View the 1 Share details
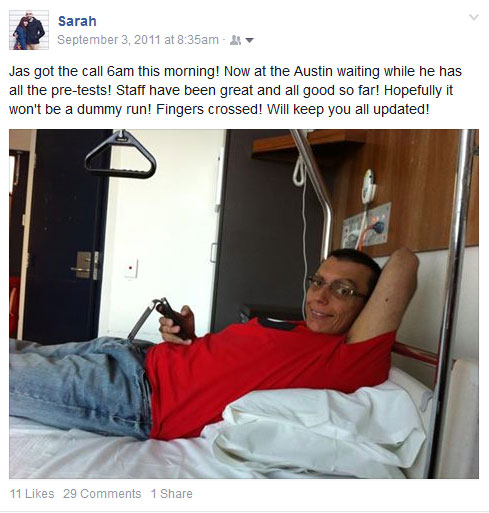The width and height of the screenshot is (489, 513). coord(171,494)
